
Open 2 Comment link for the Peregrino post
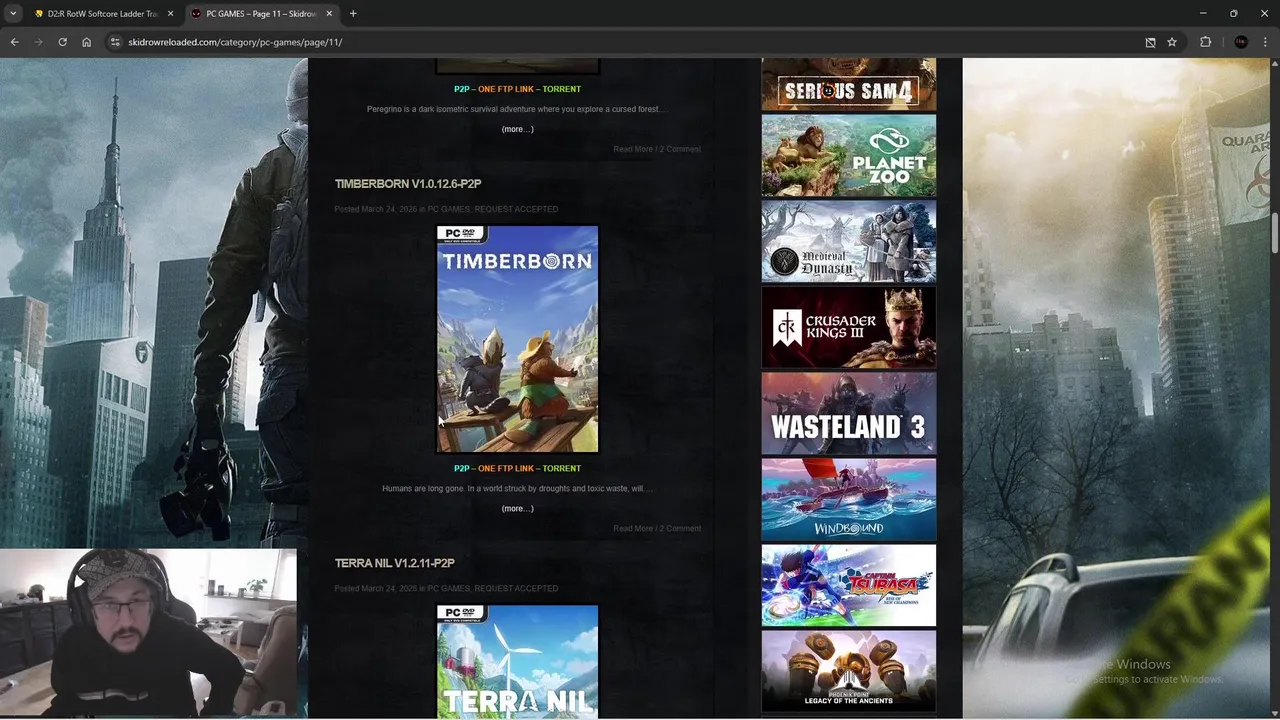[680, 149]
